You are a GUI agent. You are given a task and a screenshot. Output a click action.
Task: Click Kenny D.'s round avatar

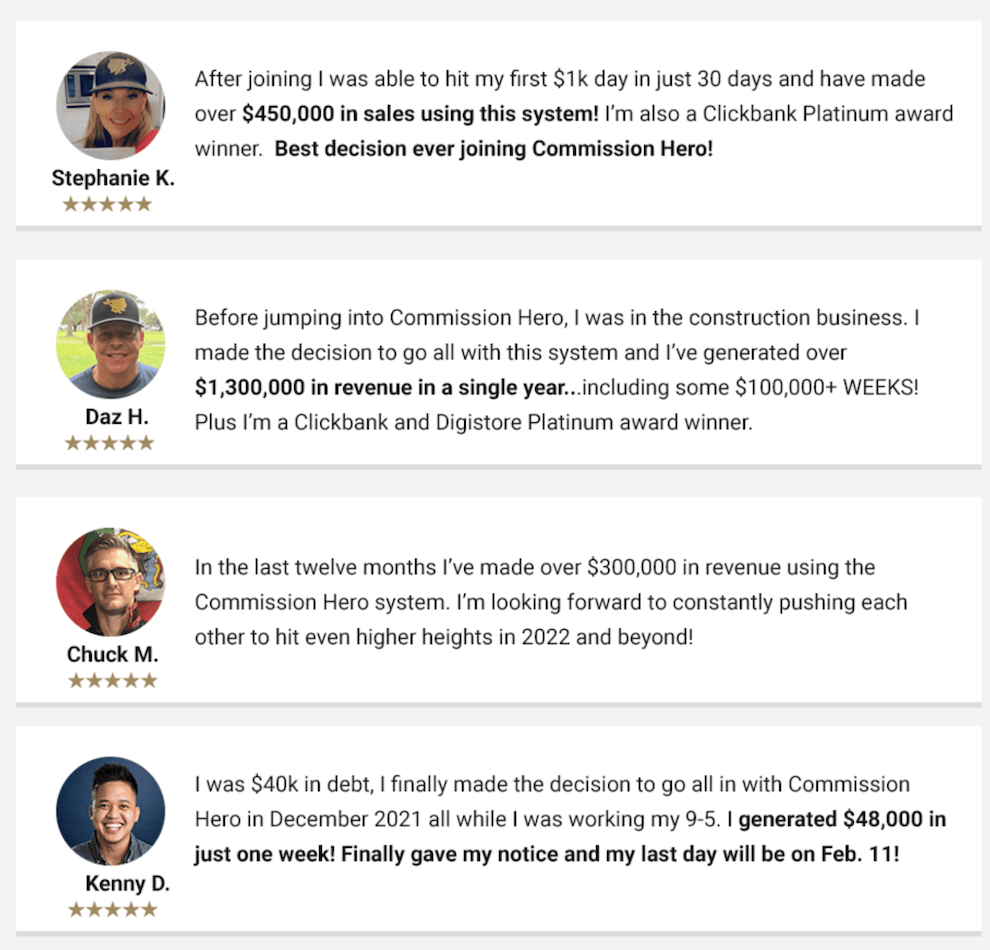click(111, 811)
